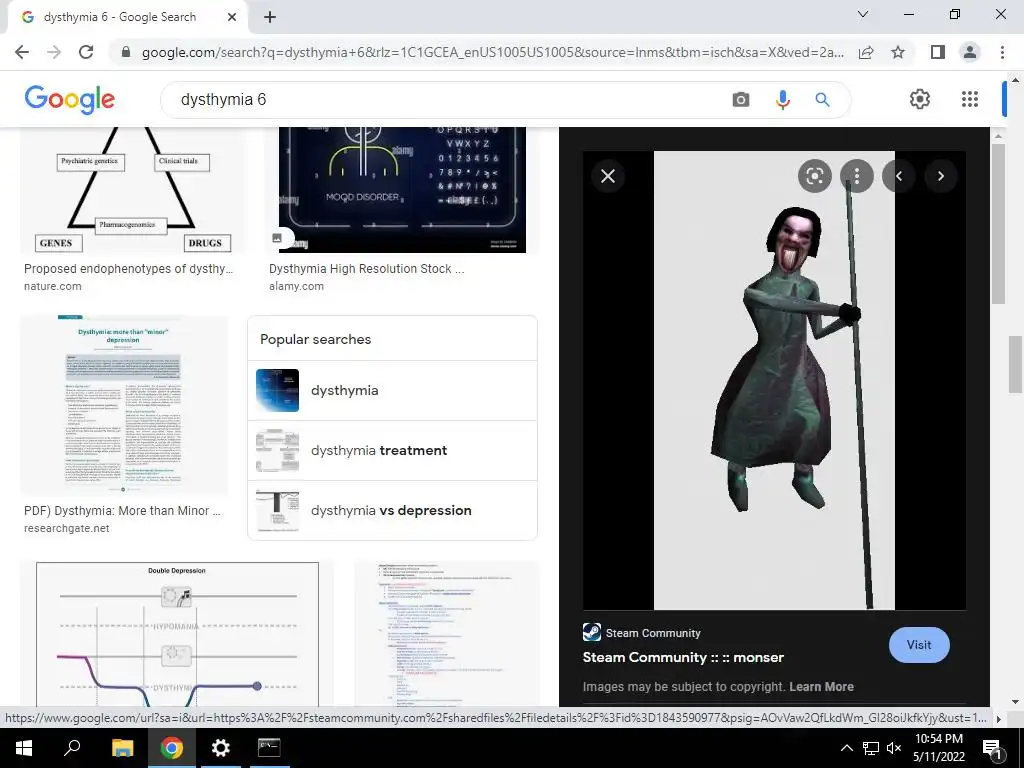Screen dimensions: 1024x768
Task: Close the image preview panel
Action: tap(608, 176)
